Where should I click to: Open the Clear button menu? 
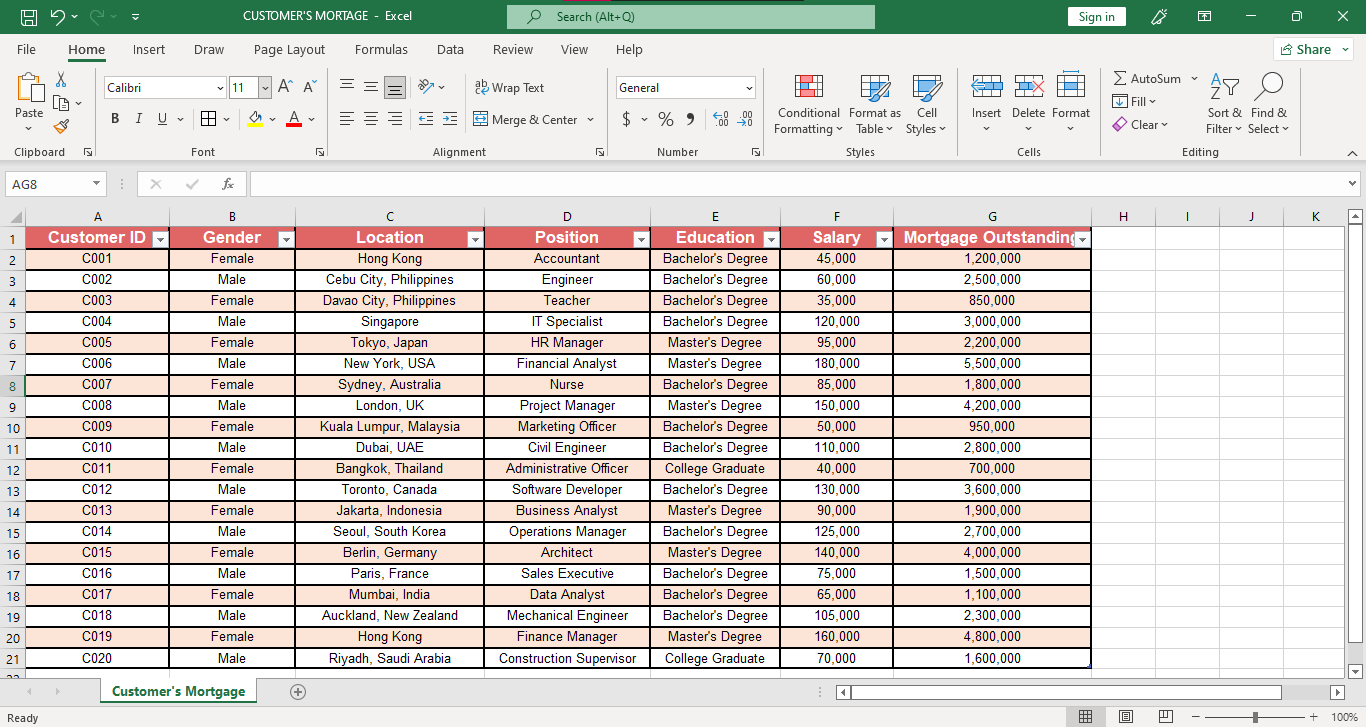pyautogui.click(x=1140, y=124)
